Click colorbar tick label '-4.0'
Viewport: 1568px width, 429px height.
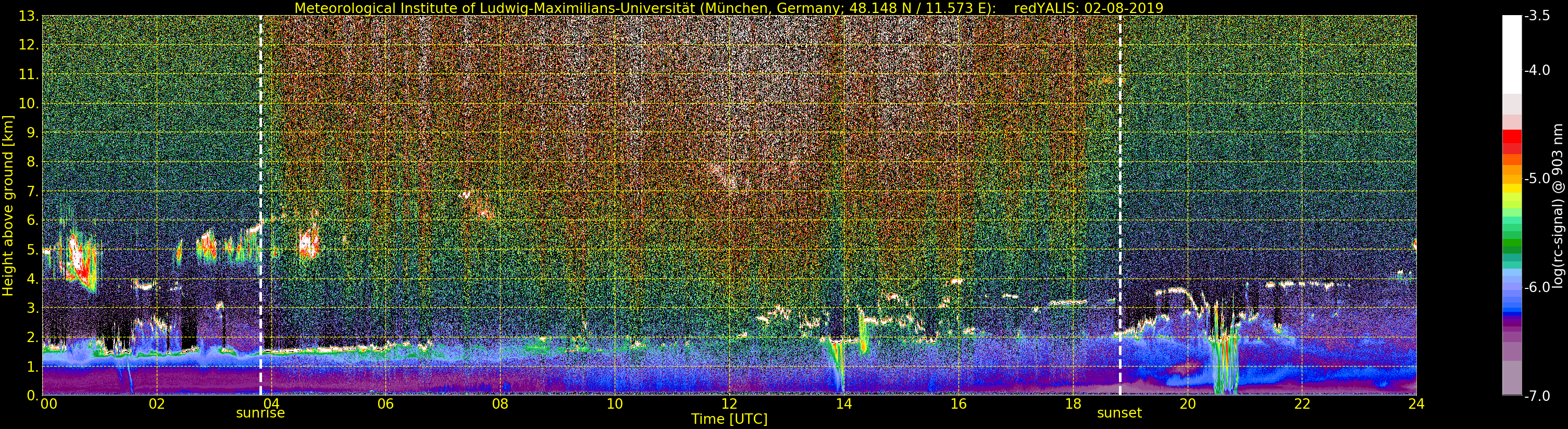pyautogui.click(x=1537, y=70)
